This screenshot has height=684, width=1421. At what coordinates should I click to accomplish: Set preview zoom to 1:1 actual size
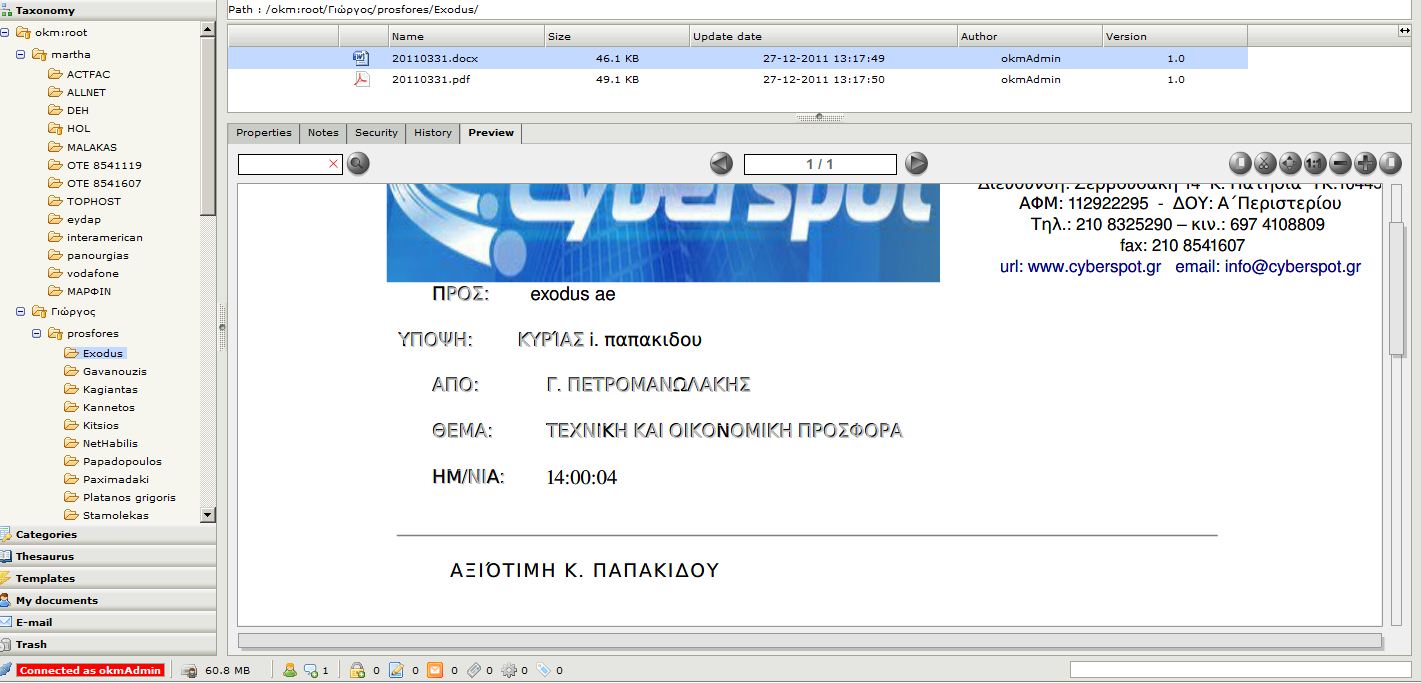pyautogui.click(x=1314, y=162)
